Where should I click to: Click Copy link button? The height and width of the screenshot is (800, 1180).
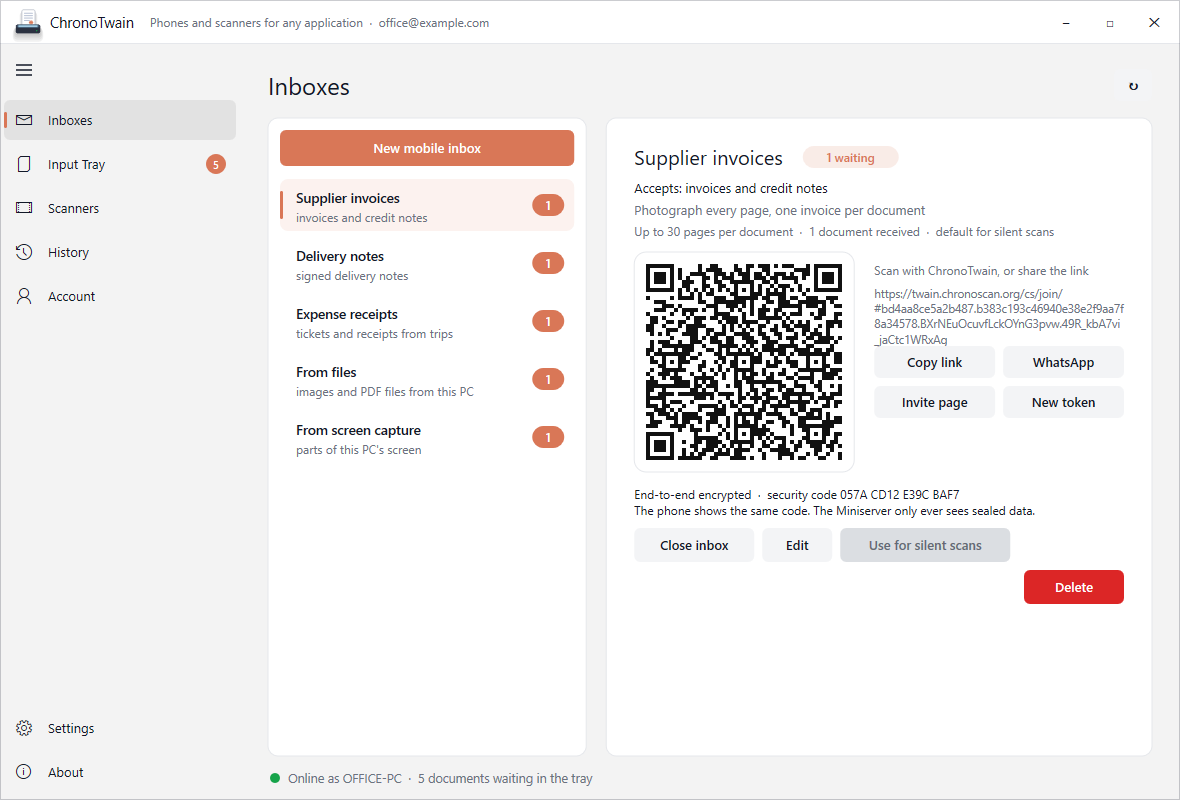pos(934,362)
